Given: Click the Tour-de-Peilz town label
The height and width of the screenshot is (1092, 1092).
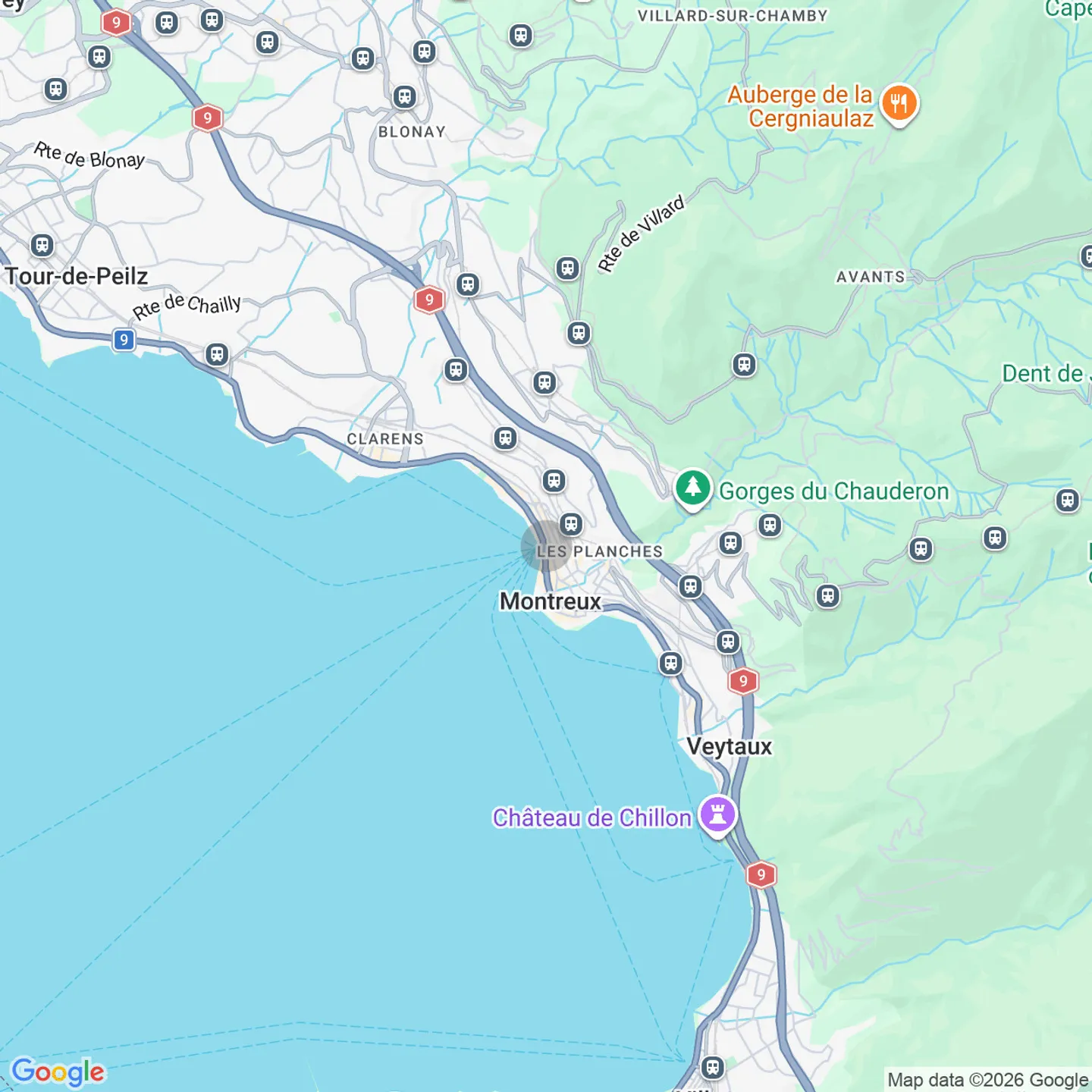Looking at the screenshot, I should tap(77, 276).
